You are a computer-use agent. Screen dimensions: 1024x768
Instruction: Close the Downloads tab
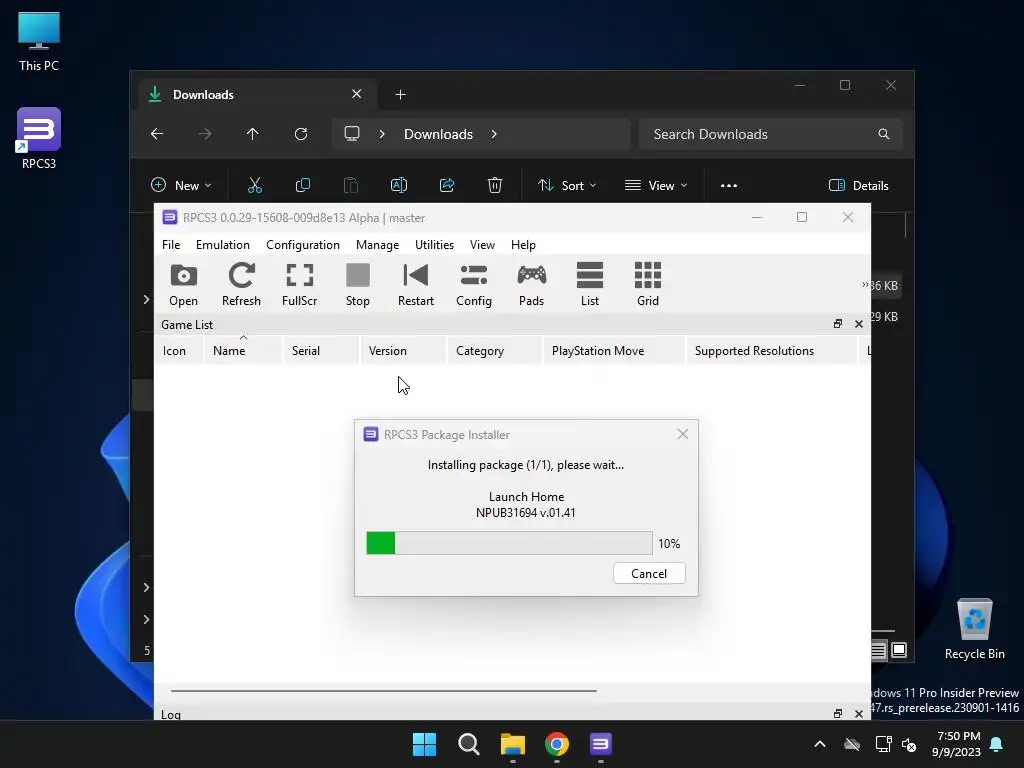point(357,94)
